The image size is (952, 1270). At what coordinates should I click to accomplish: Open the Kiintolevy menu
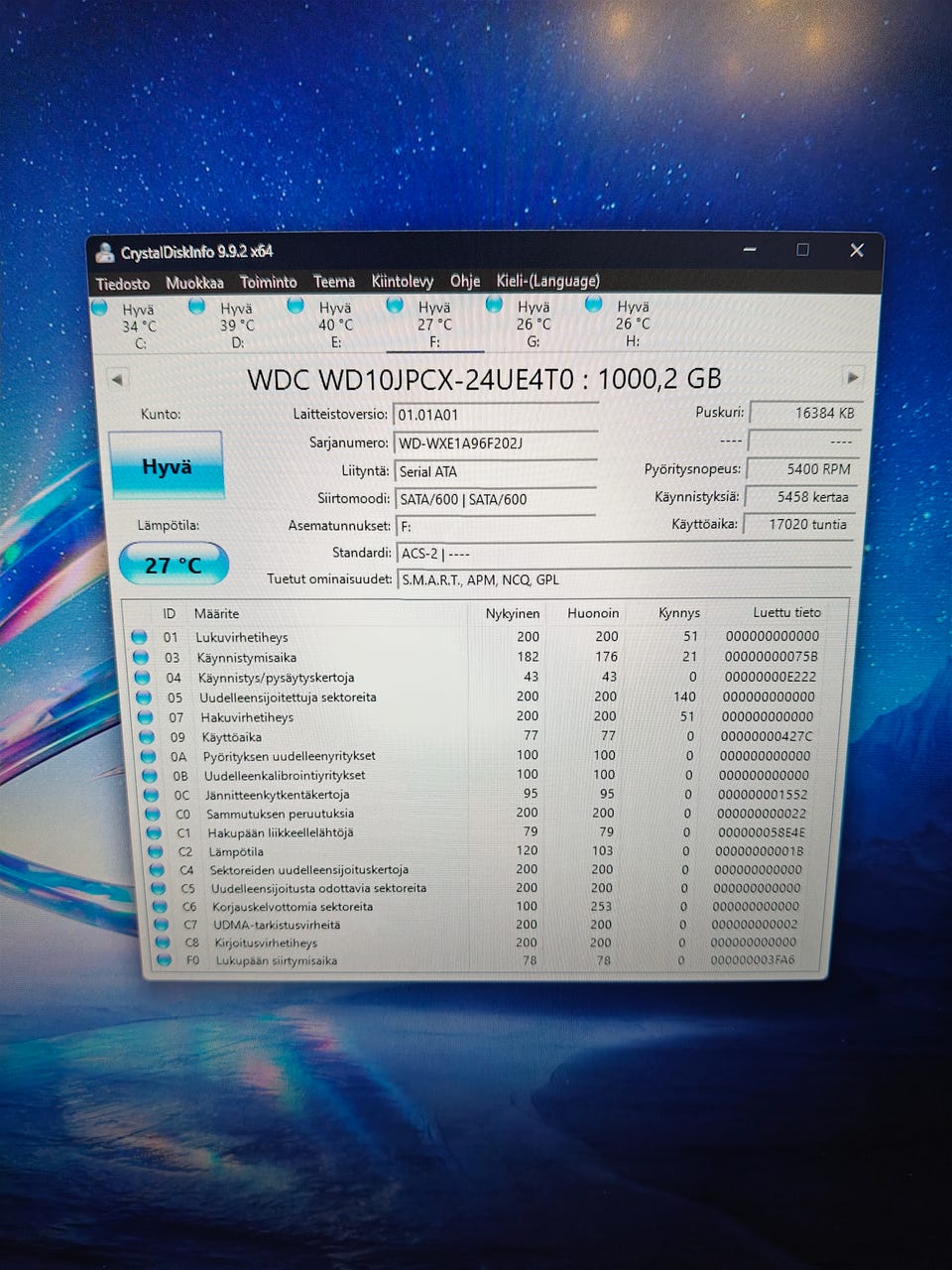click(403, 282)
